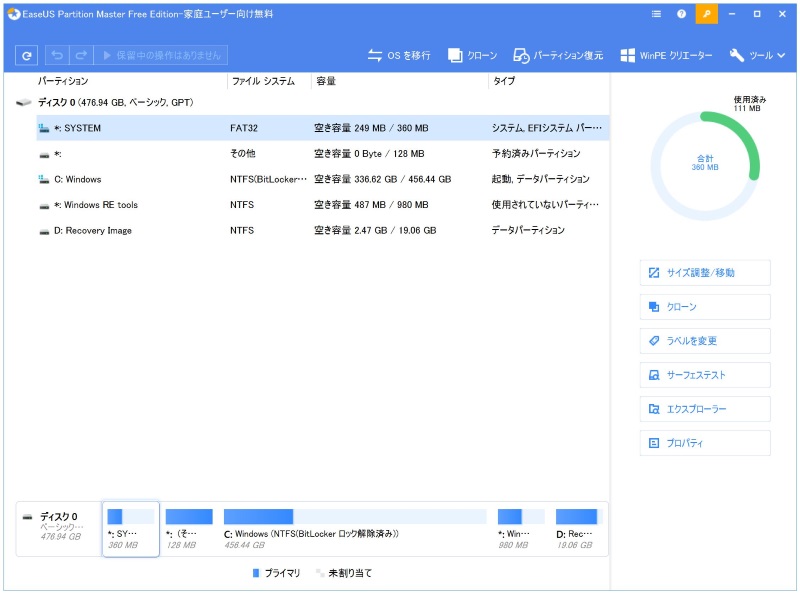800x594 pixels.
Task: Click the C: Windows partition icon
Action: [44, 179]
